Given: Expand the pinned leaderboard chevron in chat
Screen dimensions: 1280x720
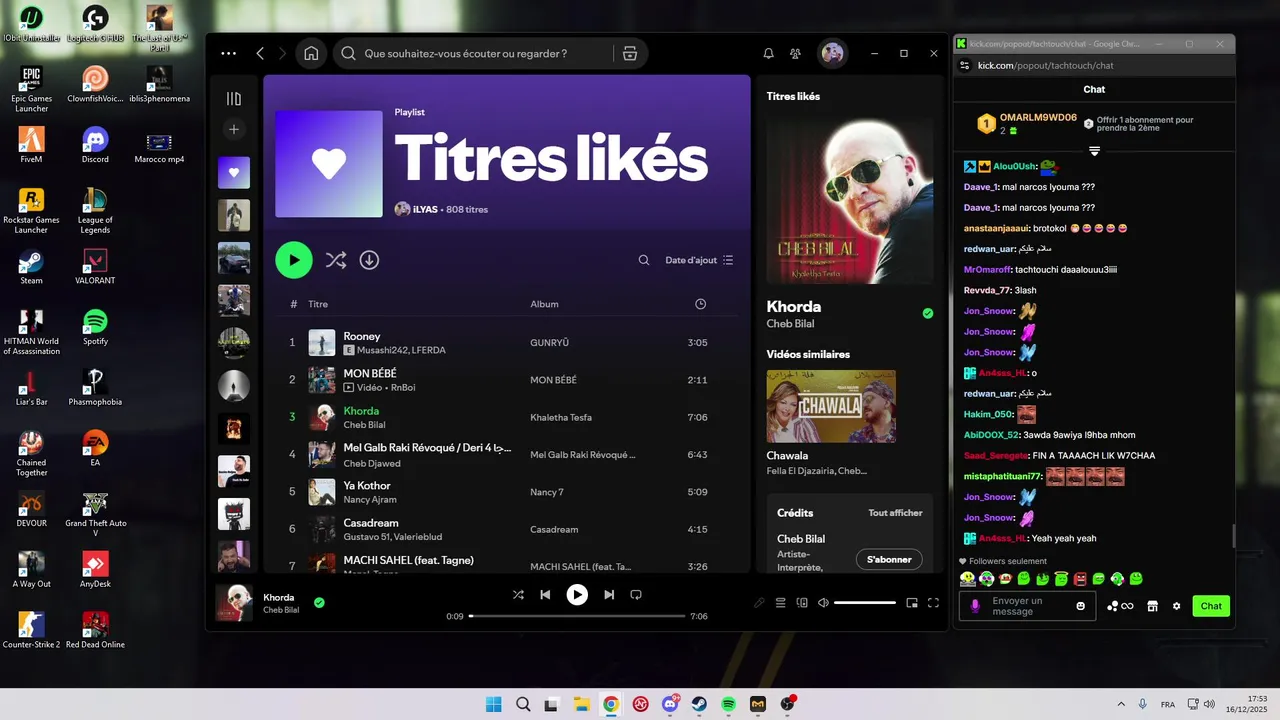Looking at the screenshot, I should [x=1094, y=151].
